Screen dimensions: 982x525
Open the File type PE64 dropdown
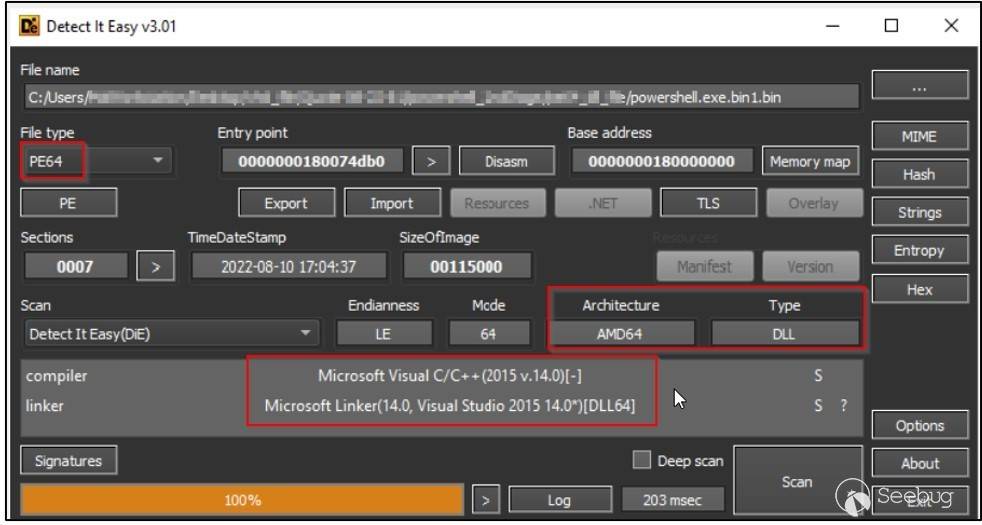tap(98, 161)
